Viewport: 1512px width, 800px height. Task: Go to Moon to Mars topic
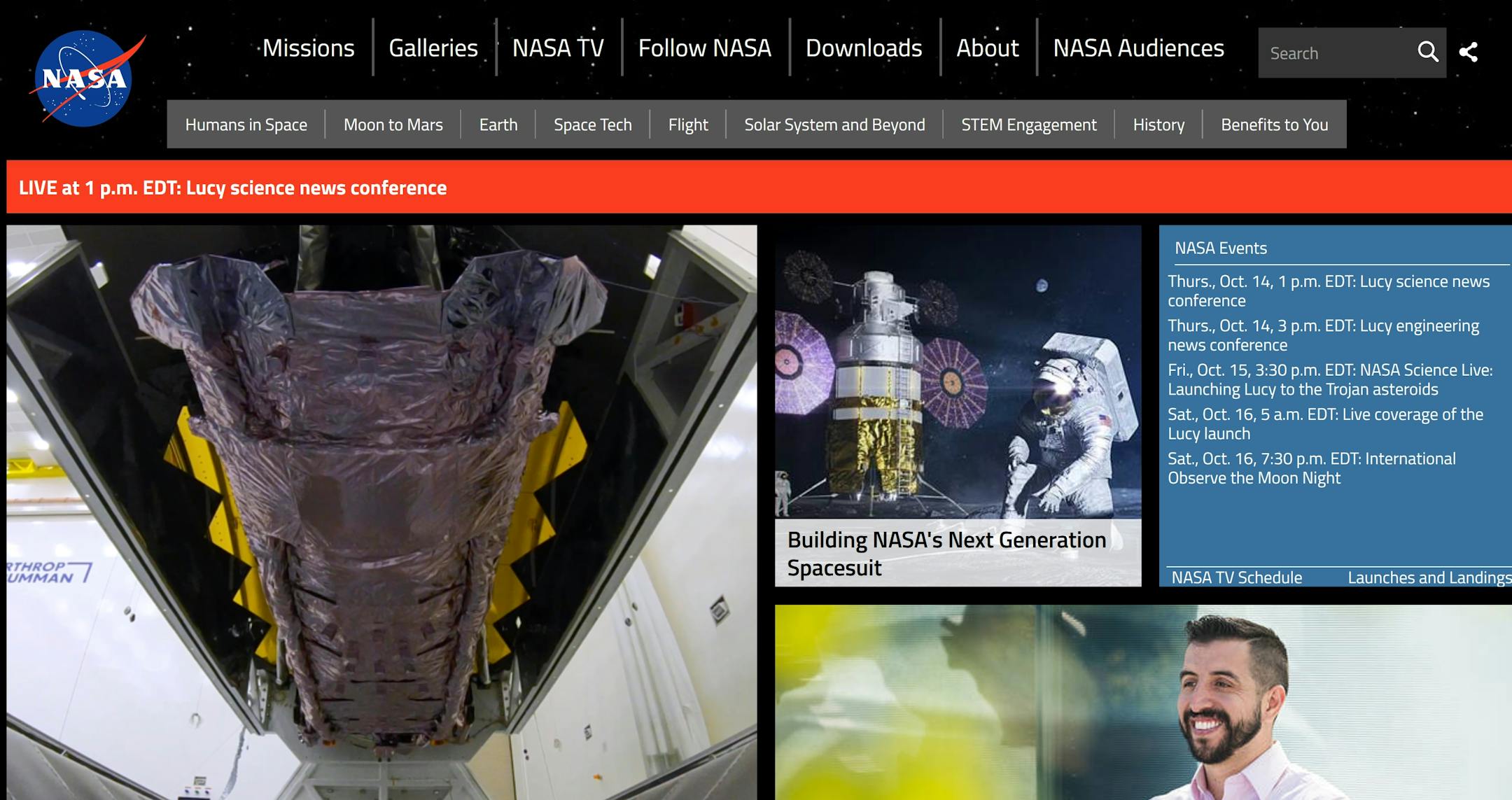pyautogui.click(x=393, y=125)
